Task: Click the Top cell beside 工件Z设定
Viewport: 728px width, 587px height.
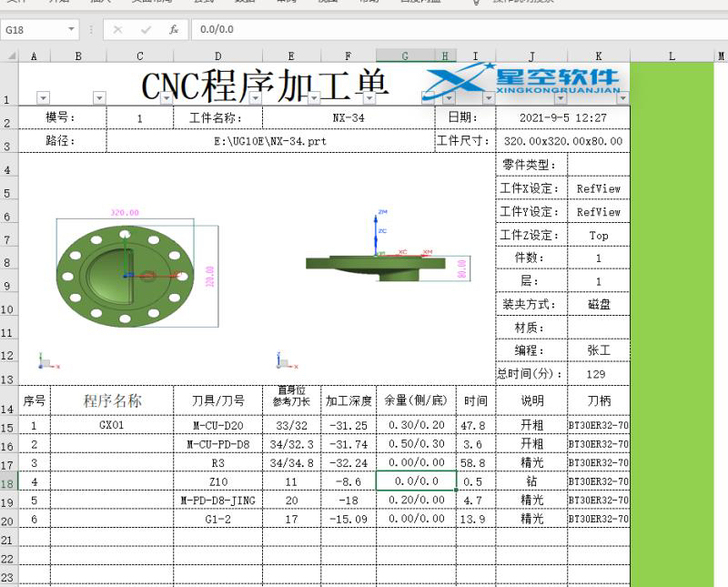Action: (x=598, y=235)
